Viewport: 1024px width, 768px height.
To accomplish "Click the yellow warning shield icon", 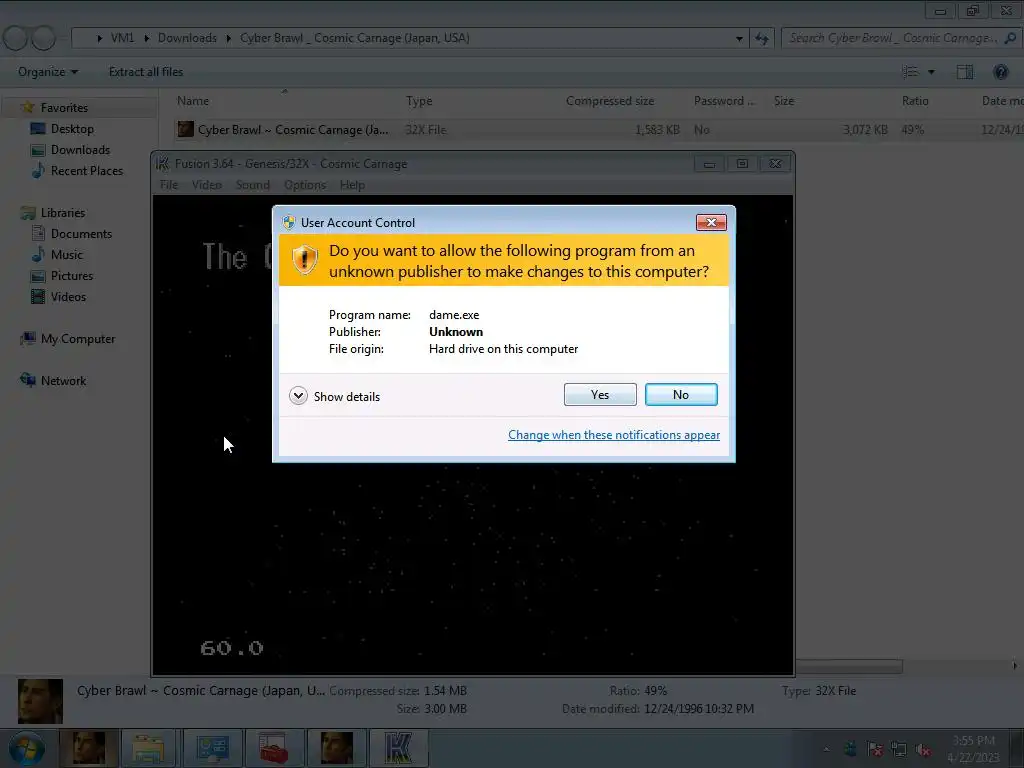I will click(304, 260).
